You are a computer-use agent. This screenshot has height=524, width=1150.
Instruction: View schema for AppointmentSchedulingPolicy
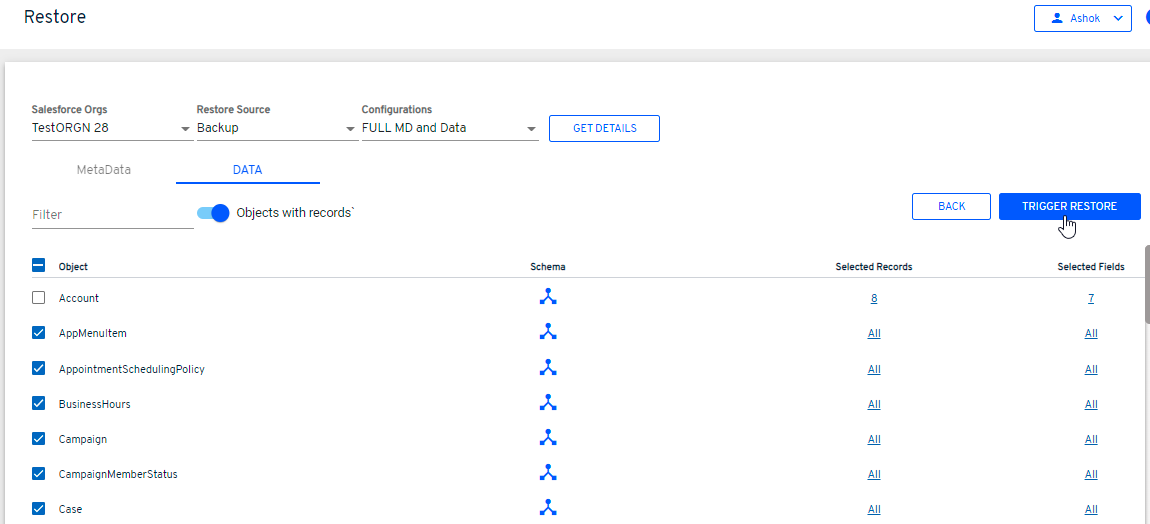[x=547, y=368]
